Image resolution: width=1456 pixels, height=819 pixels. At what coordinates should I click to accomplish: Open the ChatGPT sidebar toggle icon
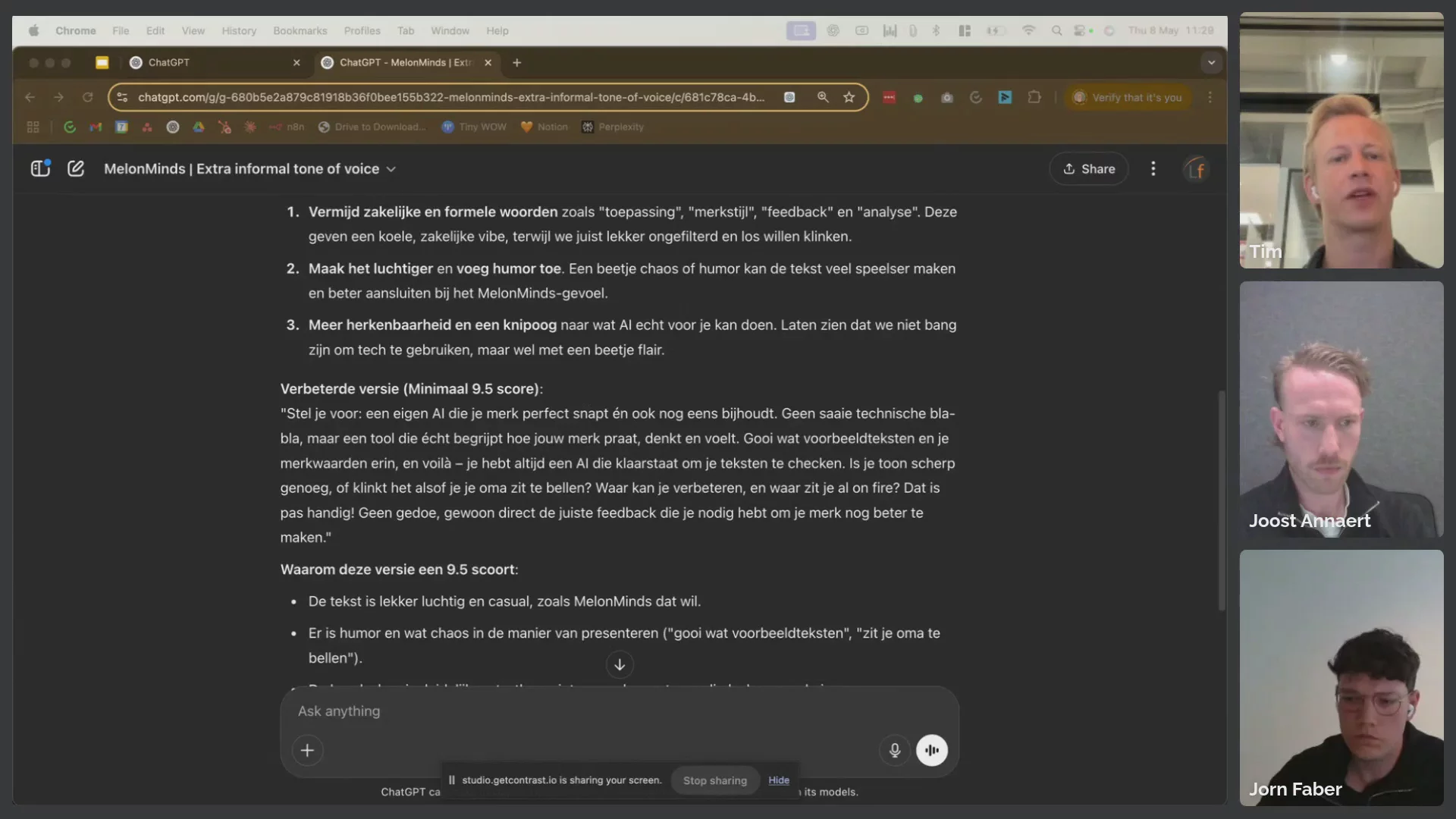[x=40, y=168]
